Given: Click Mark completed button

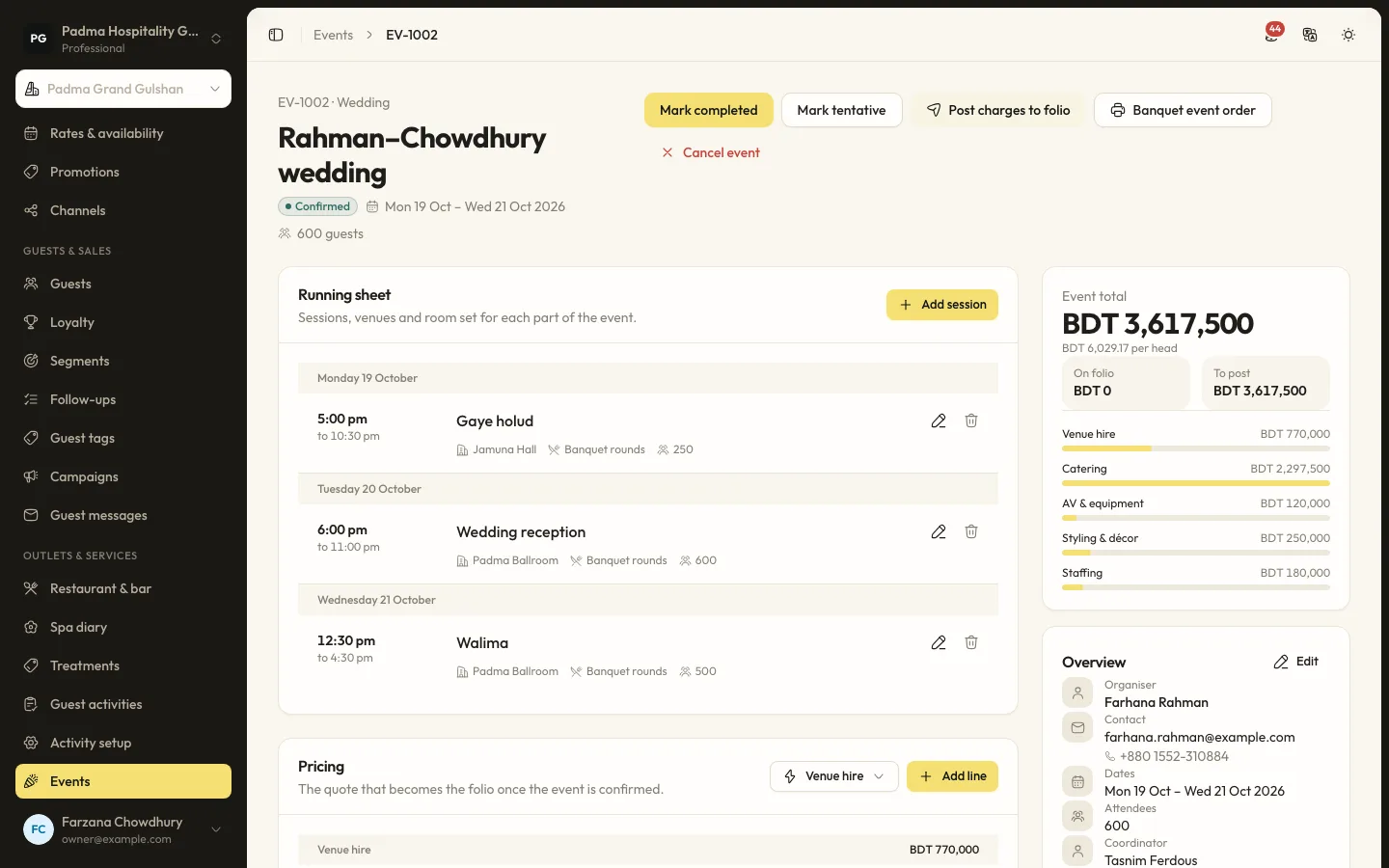Looking at the screenshot, I should 709,110.
